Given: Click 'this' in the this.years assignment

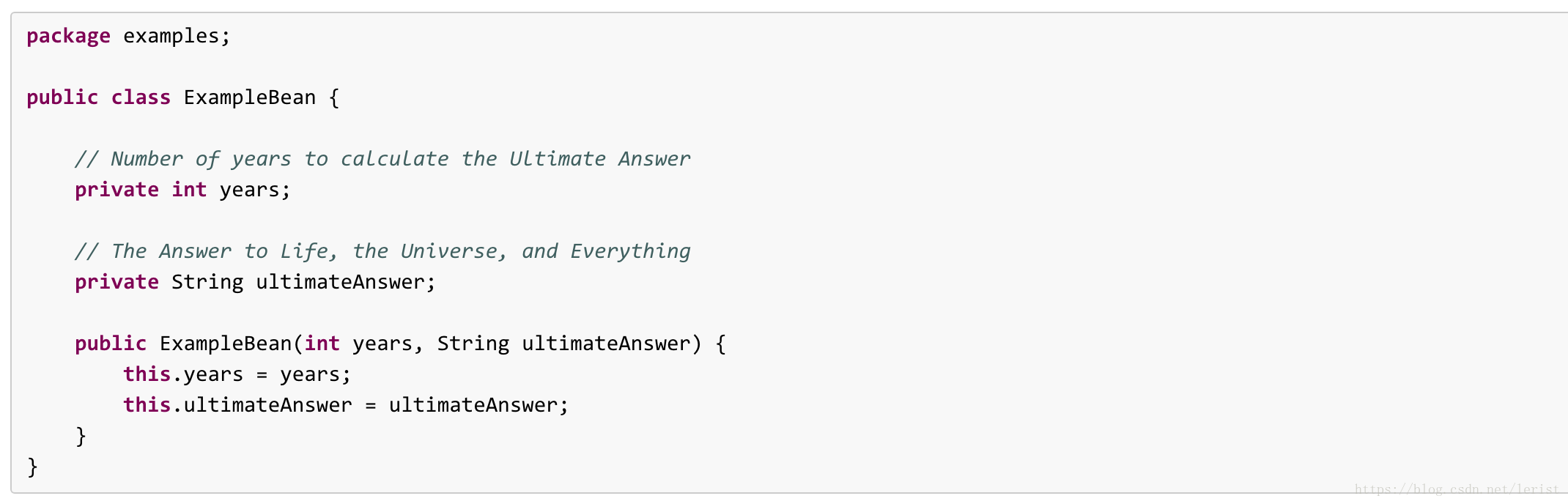Looking at the screenshot, I should click(147, 374).
